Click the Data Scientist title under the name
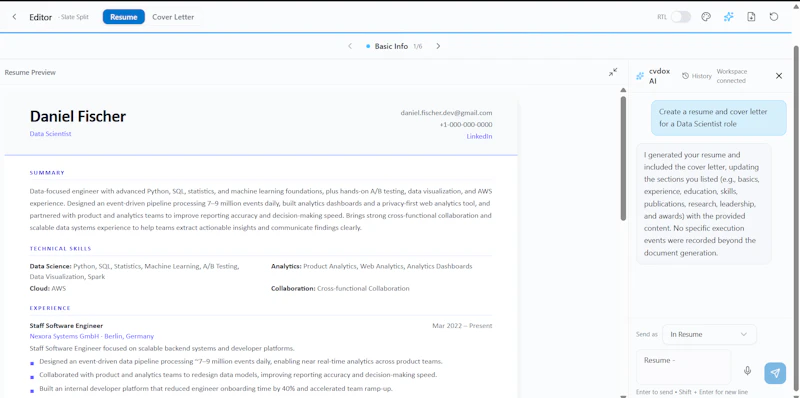 coord(51,134)
